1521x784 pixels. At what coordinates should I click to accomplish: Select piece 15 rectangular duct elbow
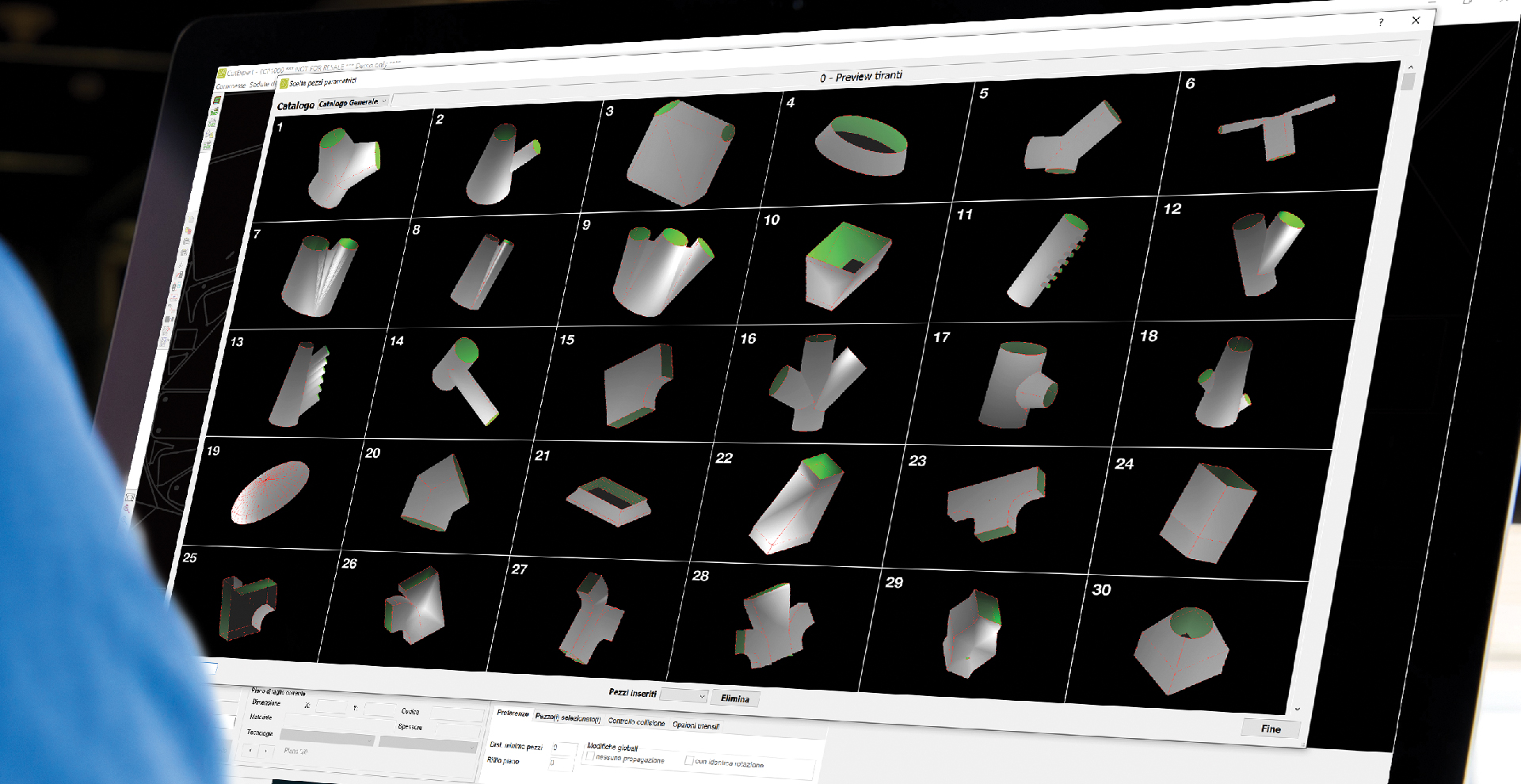[639, 385]
